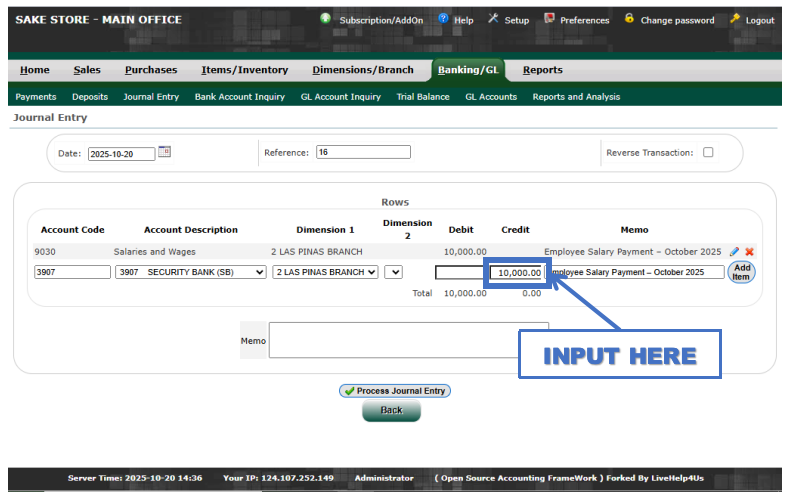The height and width of the screenshot is (499, 791).
Task: Delete the Salaries and Wages row
Action: (x=749, y=252)
